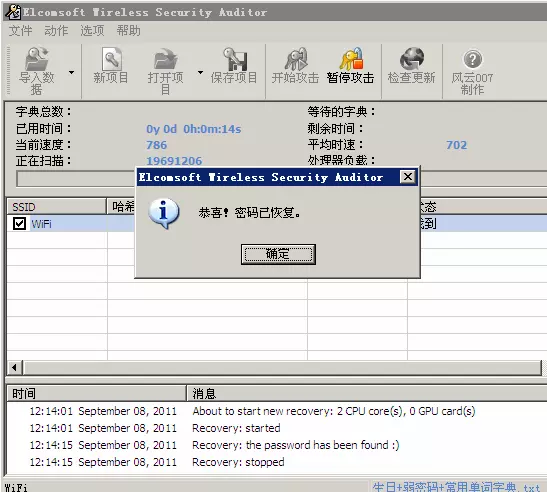
Task: Open the Options (选项) menu
Action: pyautogui.click(x=92, y=31)
